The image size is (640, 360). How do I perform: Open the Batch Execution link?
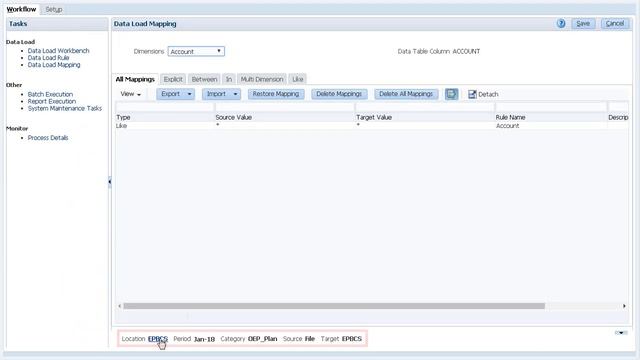pyautogui.click(x=50, y=94)
